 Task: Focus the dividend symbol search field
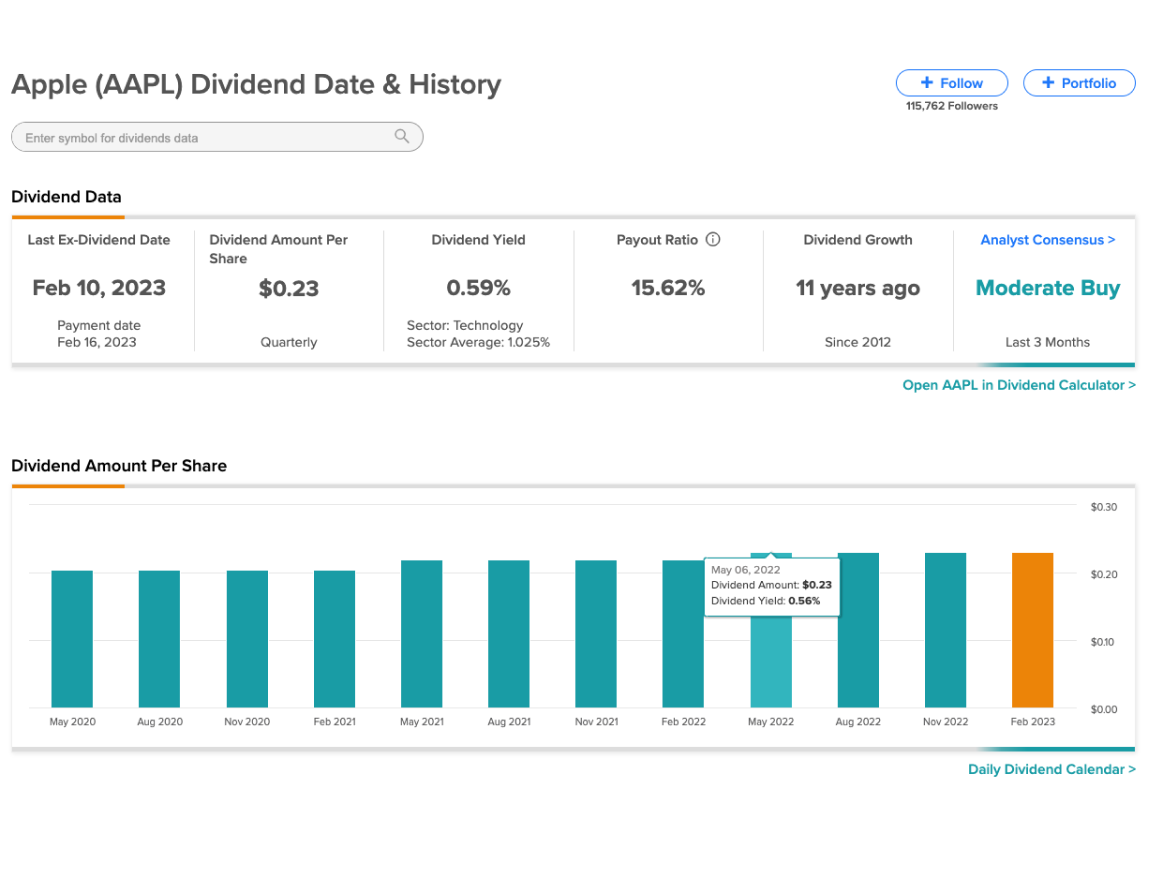coord(217,137)
